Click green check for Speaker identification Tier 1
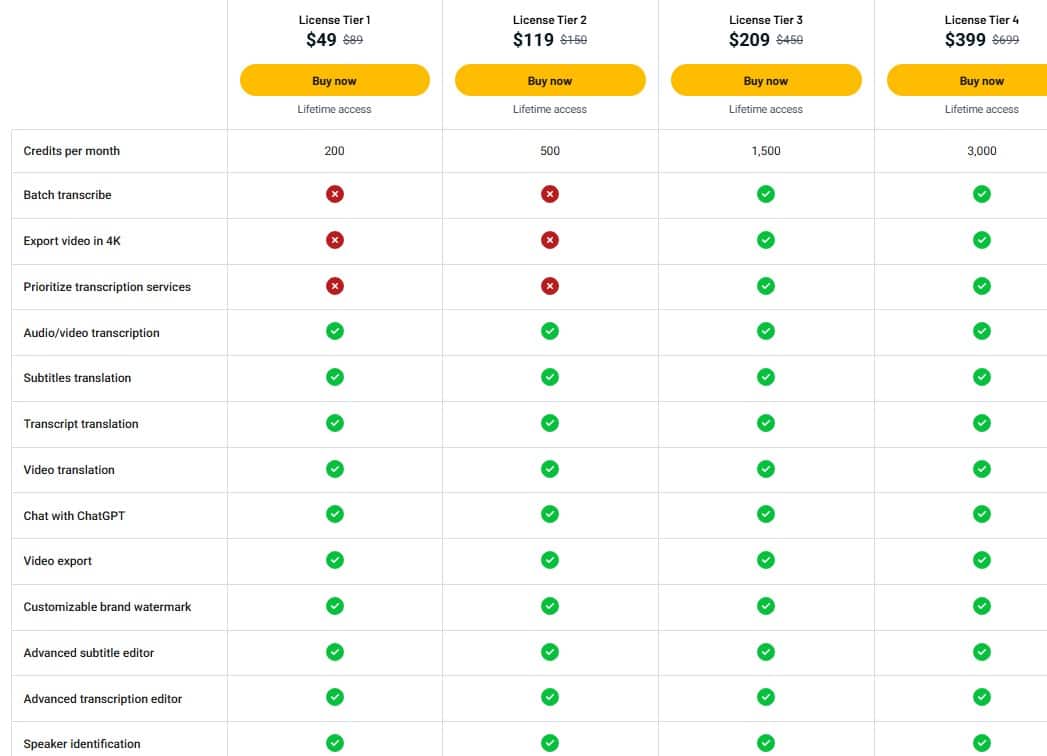The width and height of the screenshot is (1047, 756). pyautogui.click(x=335, y=742)
